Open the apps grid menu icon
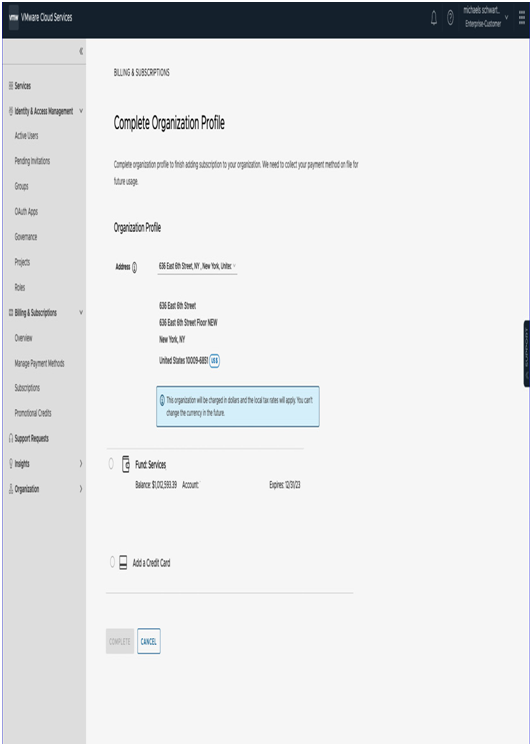This screenshot has width=530, height=745. coord(521,18)
